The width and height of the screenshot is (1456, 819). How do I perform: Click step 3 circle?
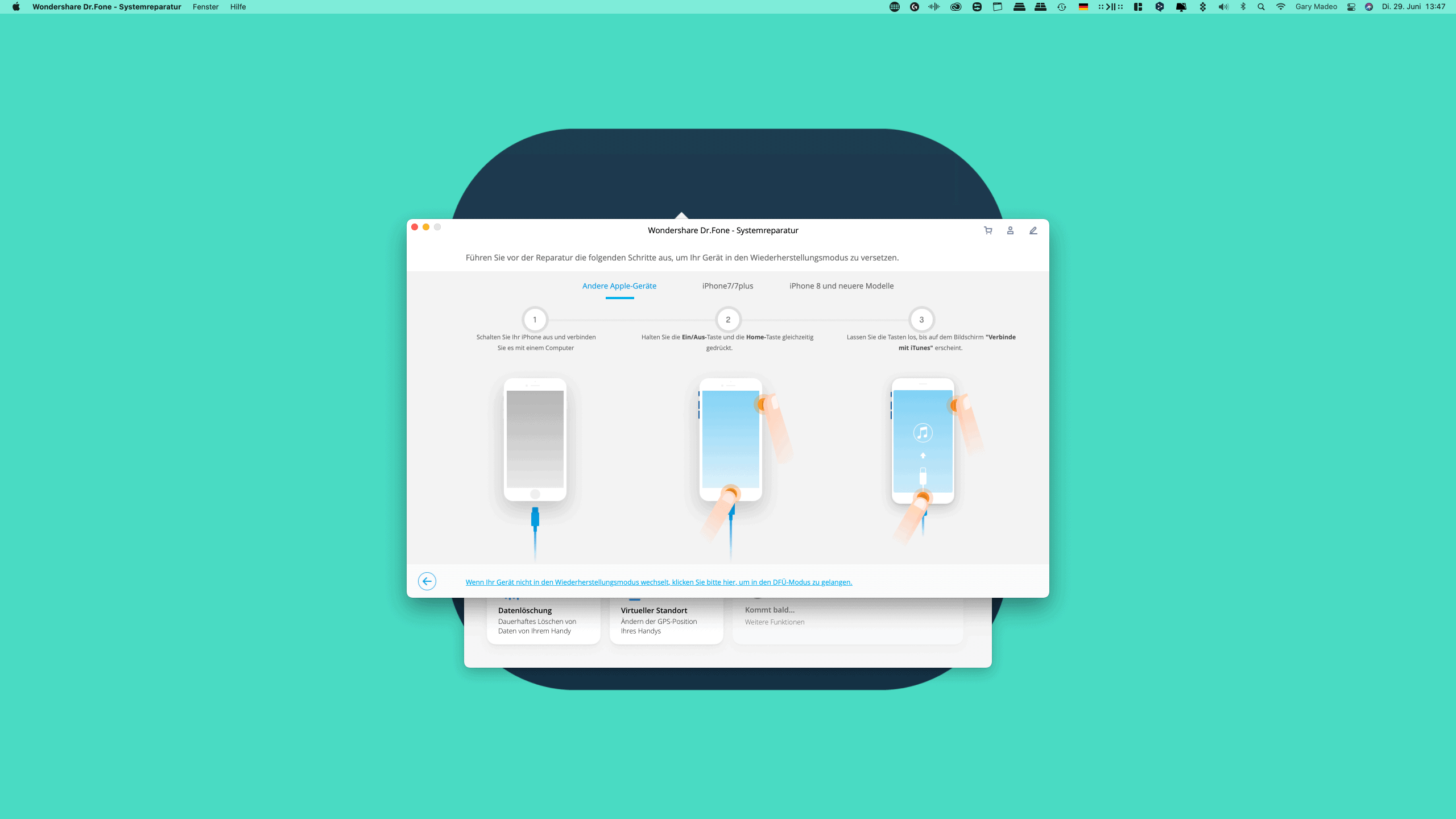point(921,320)
